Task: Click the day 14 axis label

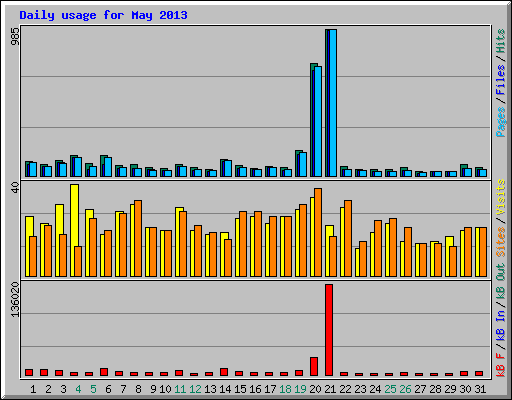Action: pyautogui.click(x=225, y=389)
